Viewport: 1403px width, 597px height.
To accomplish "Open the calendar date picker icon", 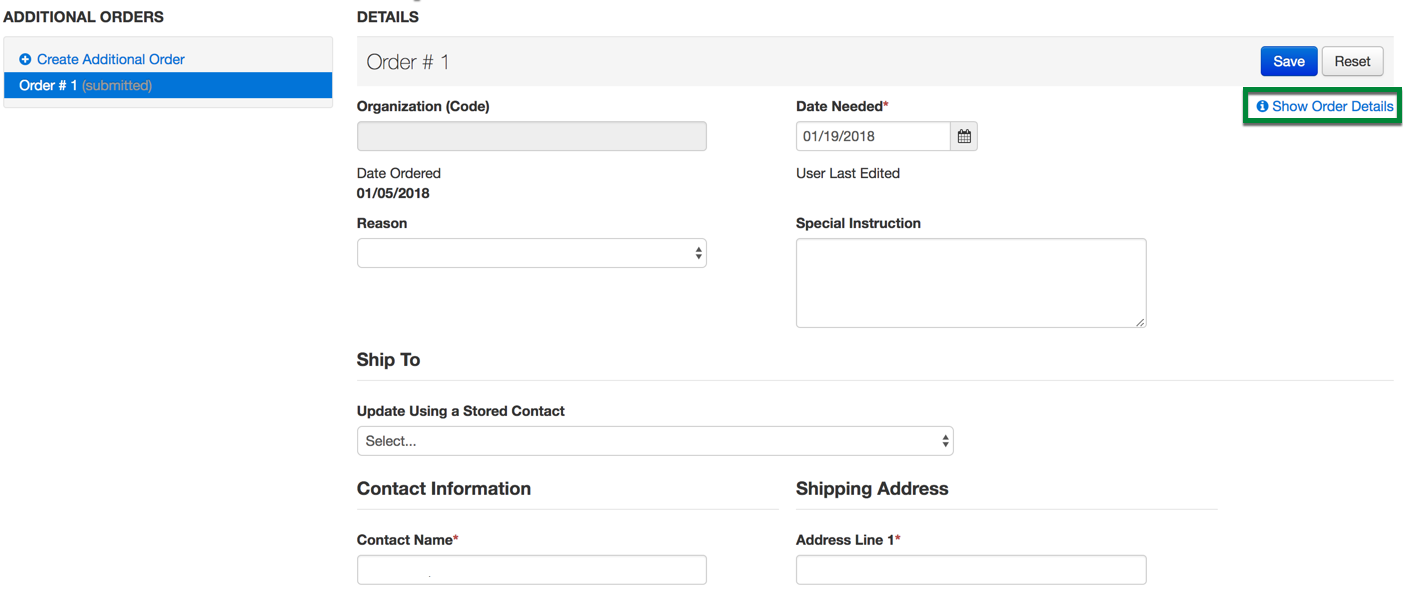I will pos(964,136).
